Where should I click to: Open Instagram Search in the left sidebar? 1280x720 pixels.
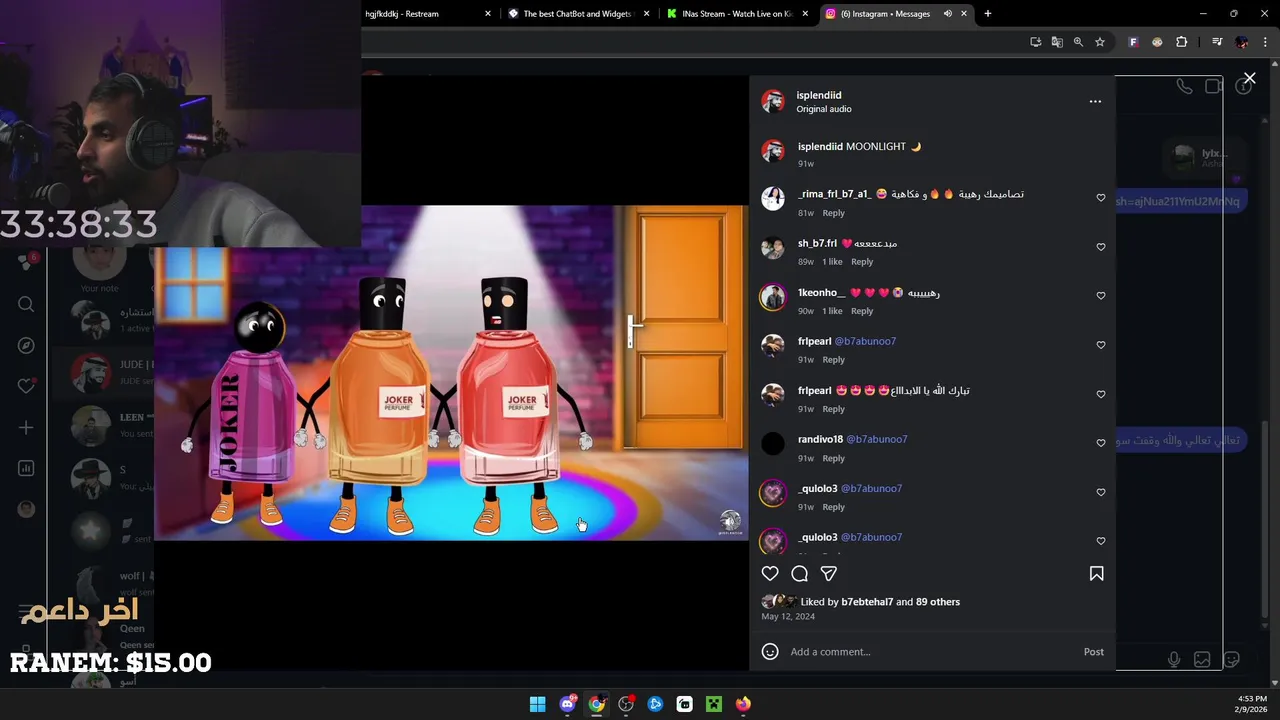point(26,304)
